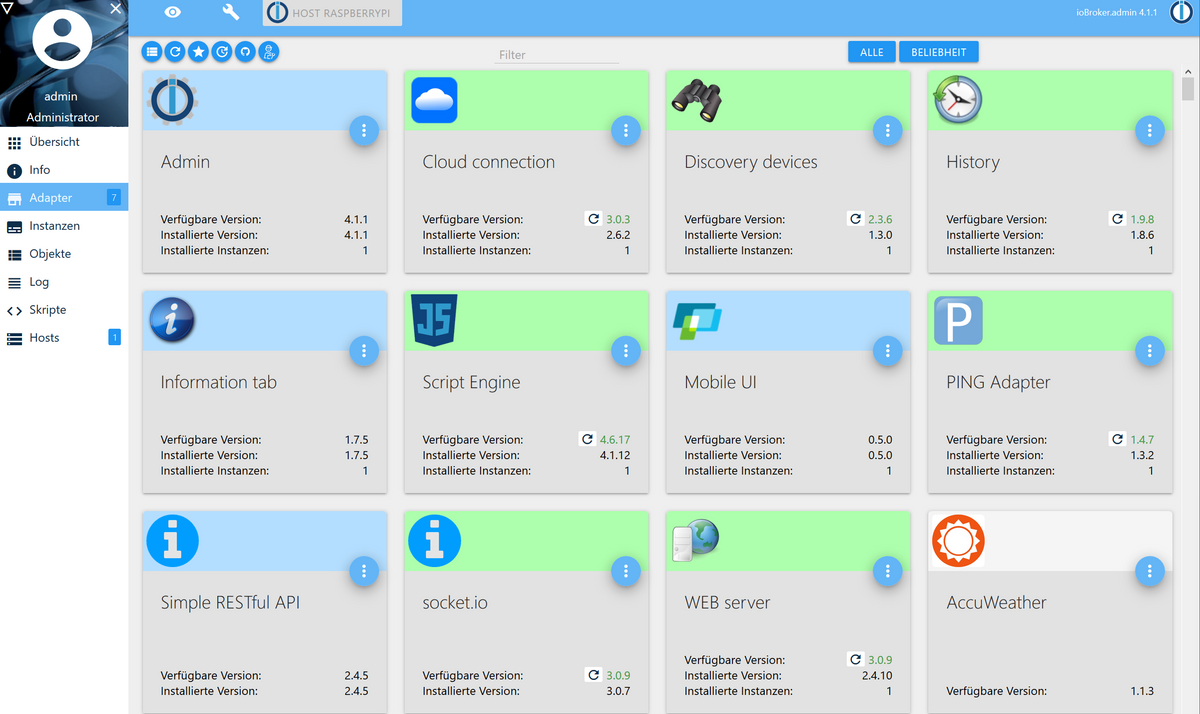Select the ALLE filter button
Image resolution: width=1200 pixels, height=714 pixels.
coord(872,52)
